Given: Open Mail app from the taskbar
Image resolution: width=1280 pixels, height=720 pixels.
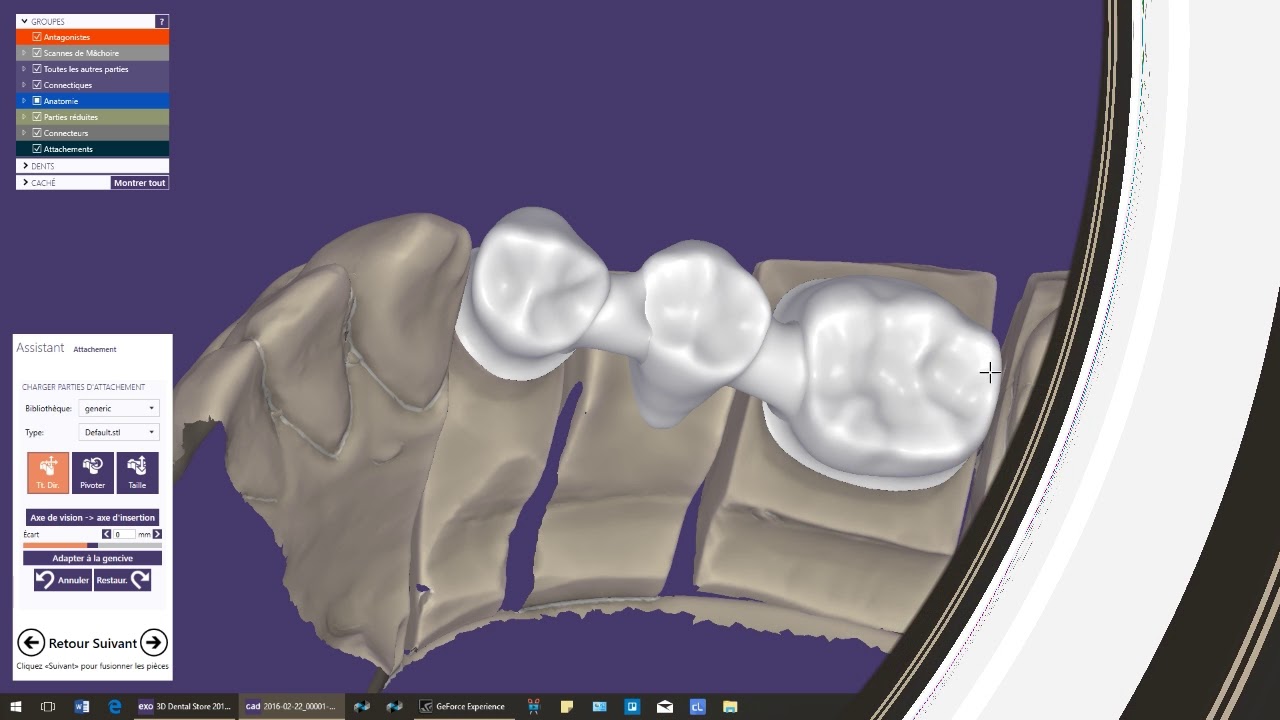Looking at the screenshot, I should [665, 706].
